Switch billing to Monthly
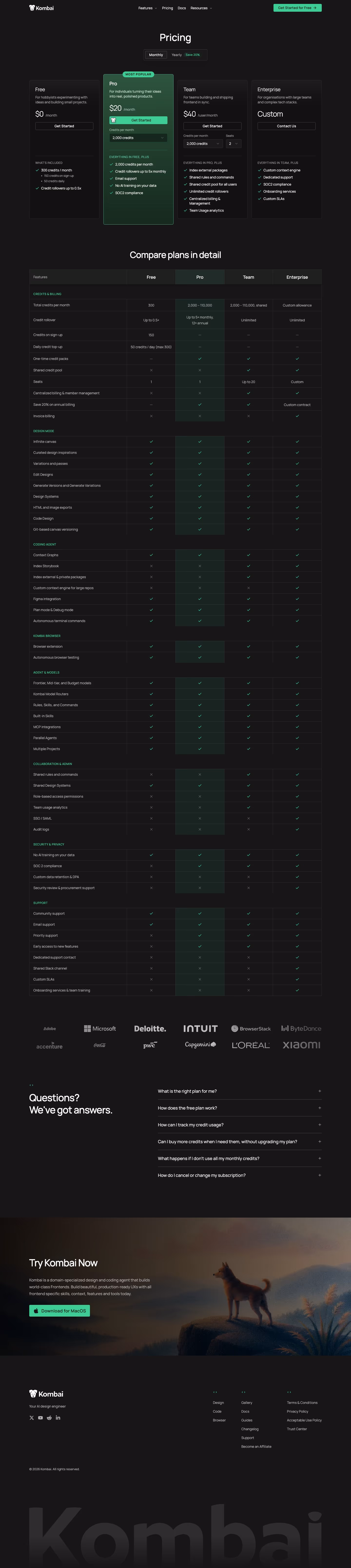The width and height of the screenshot is (351, 1568). pyautogui.click(x=156, y=55)
